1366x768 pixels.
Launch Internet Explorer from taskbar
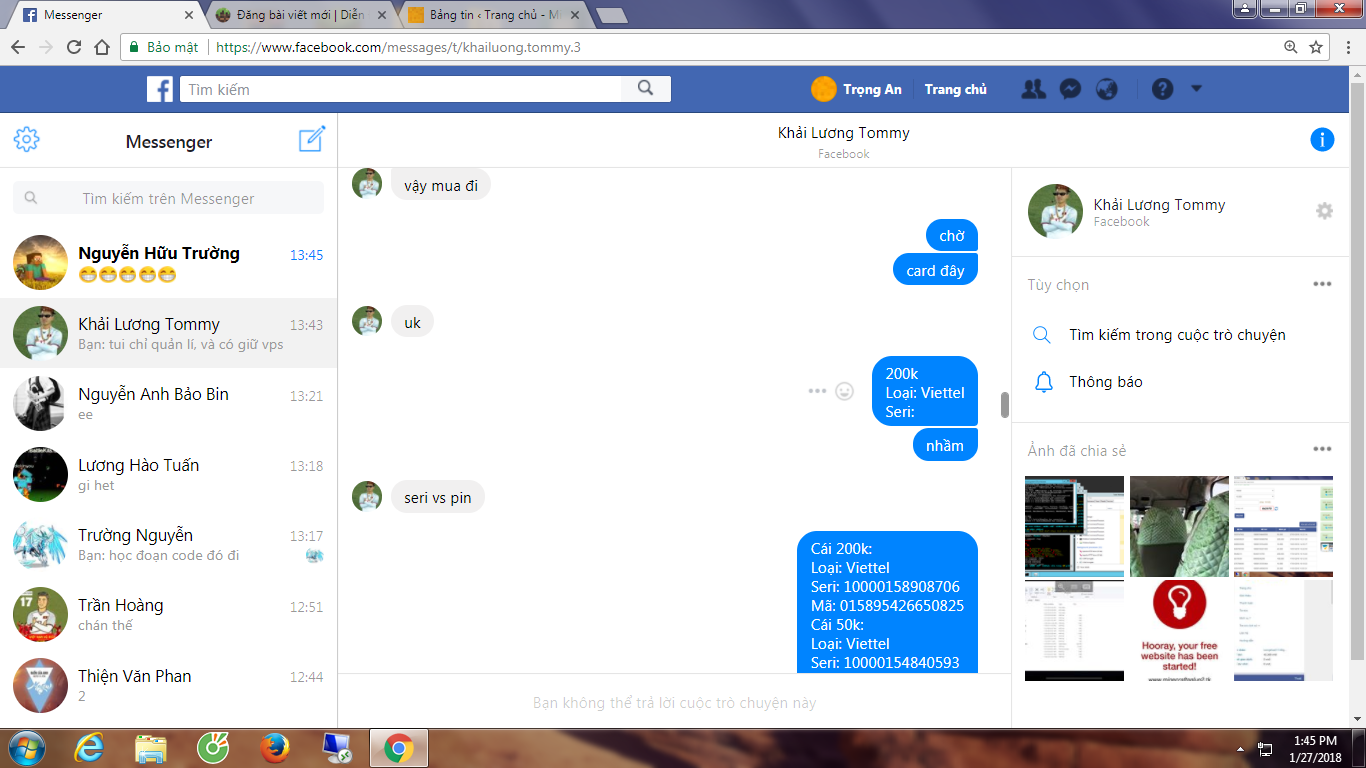(91, 748)
